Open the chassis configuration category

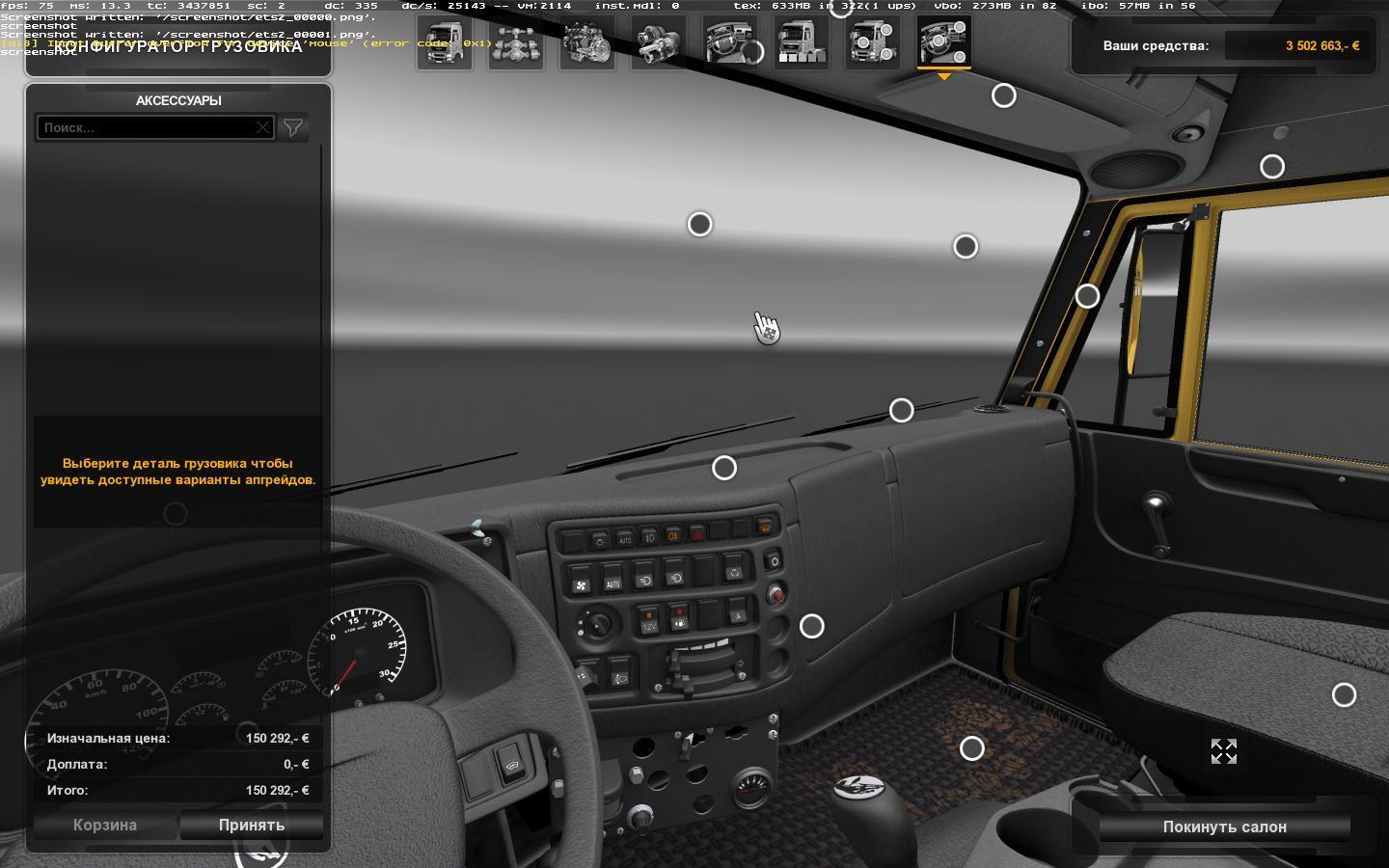click(x=516, y=43)
